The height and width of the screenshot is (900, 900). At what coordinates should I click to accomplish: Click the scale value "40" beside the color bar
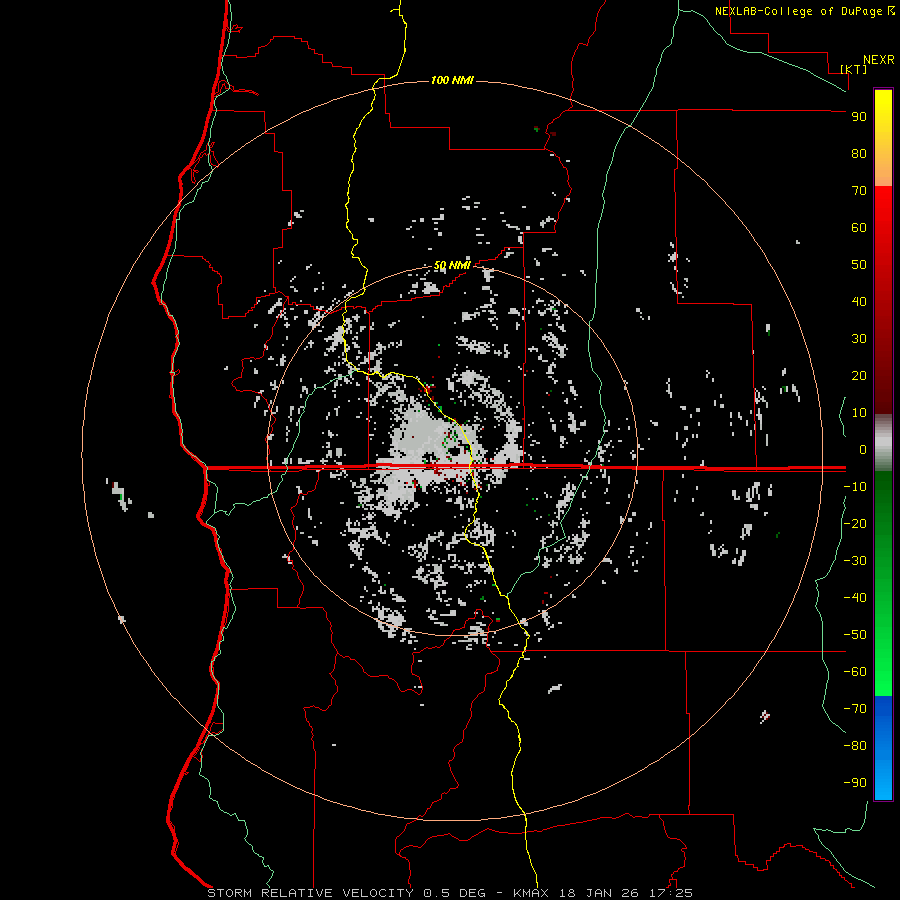(x=859, y=301)
